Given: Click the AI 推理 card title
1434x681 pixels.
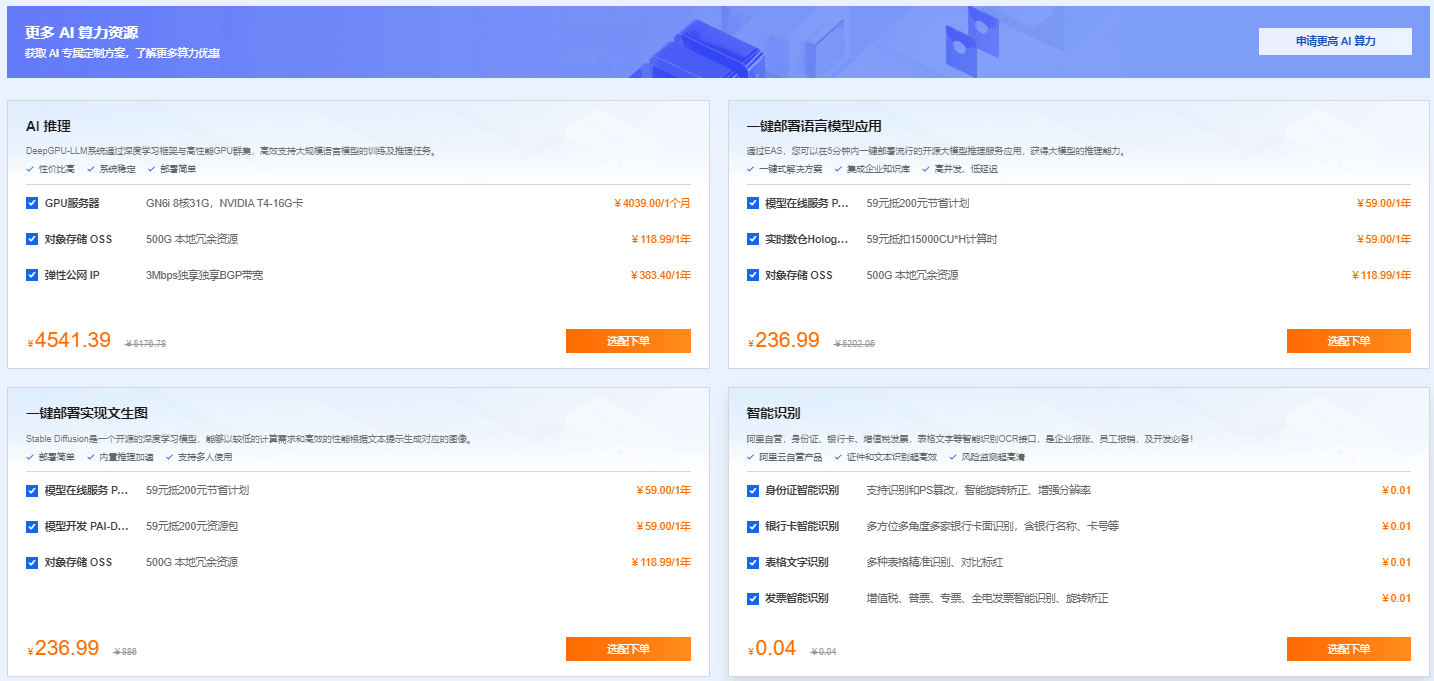Looking at the screenshot, I should click(x=48, y=126).
